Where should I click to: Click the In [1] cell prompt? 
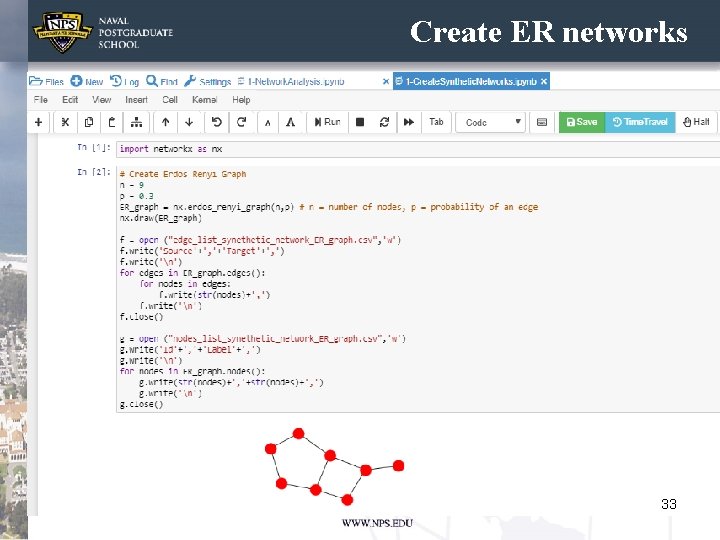[94, 147]
